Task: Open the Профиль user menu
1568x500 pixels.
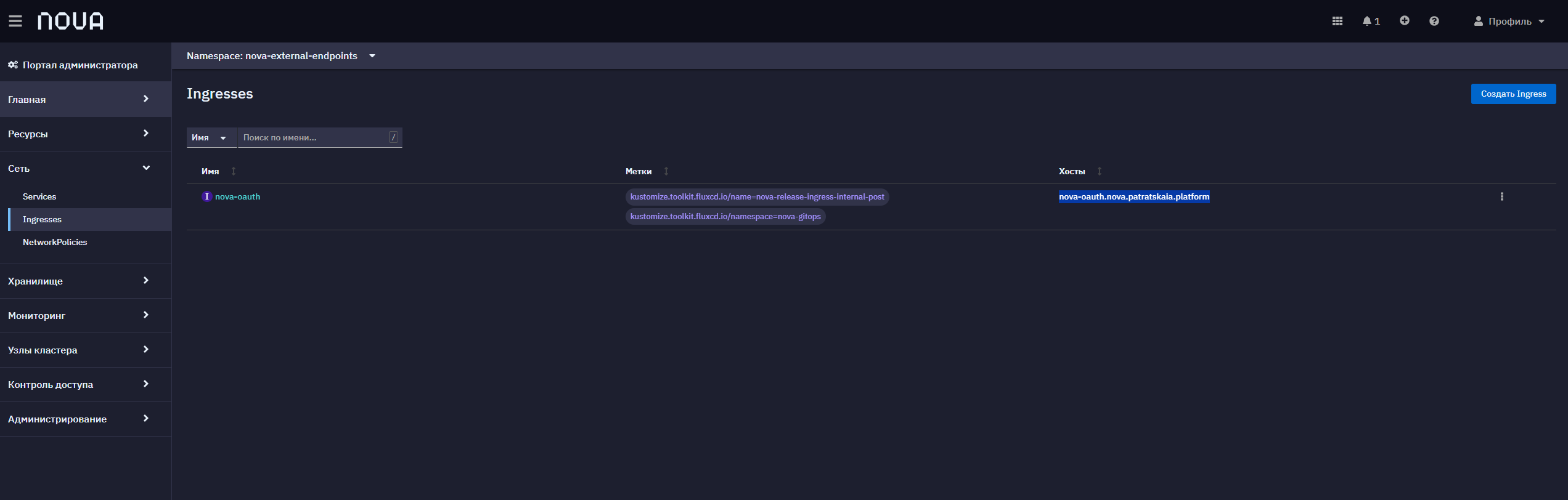Action: [1509, 21]
